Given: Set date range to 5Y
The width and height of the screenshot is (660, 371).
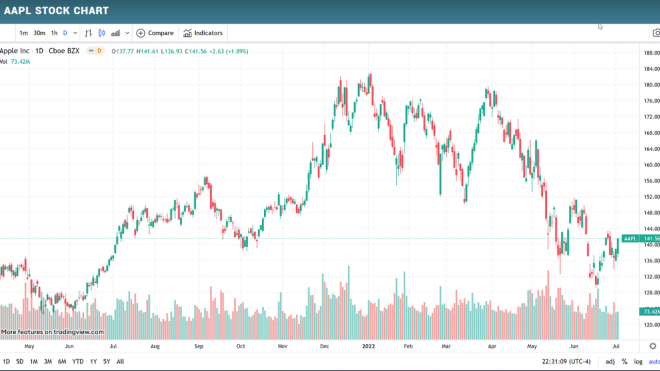Looking at the screenshot, I should 106,361.
